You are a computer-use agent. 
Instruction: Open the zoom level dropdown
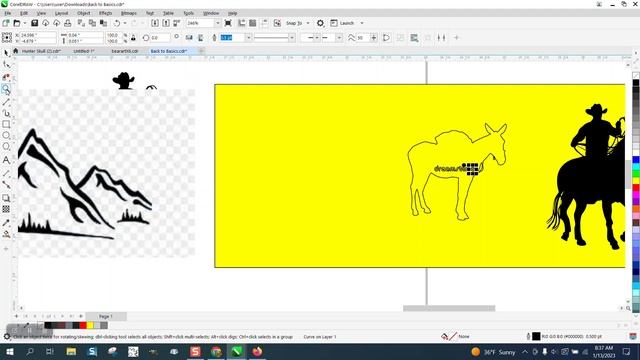pyautogui.click(x=217, y=23)
